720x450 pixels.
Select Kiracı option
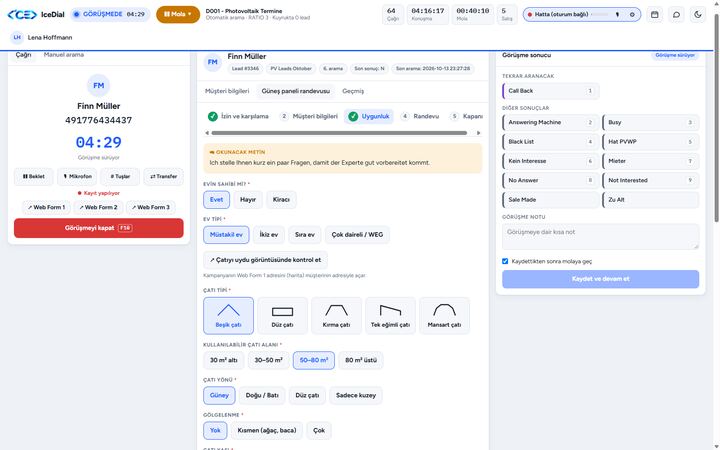pos(281,200)
